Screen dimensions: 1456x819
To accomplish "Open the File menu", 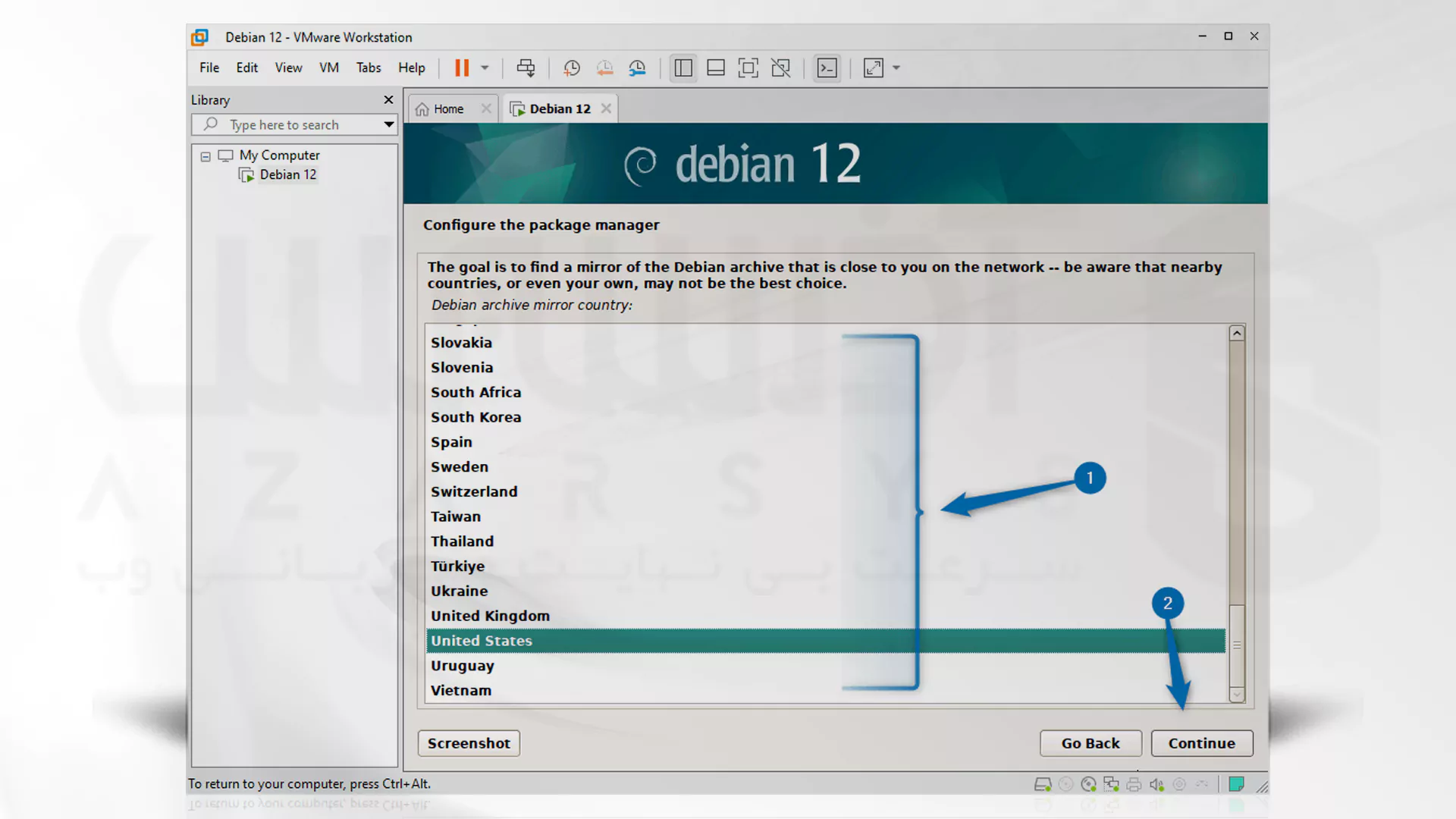I will [209, 67].
